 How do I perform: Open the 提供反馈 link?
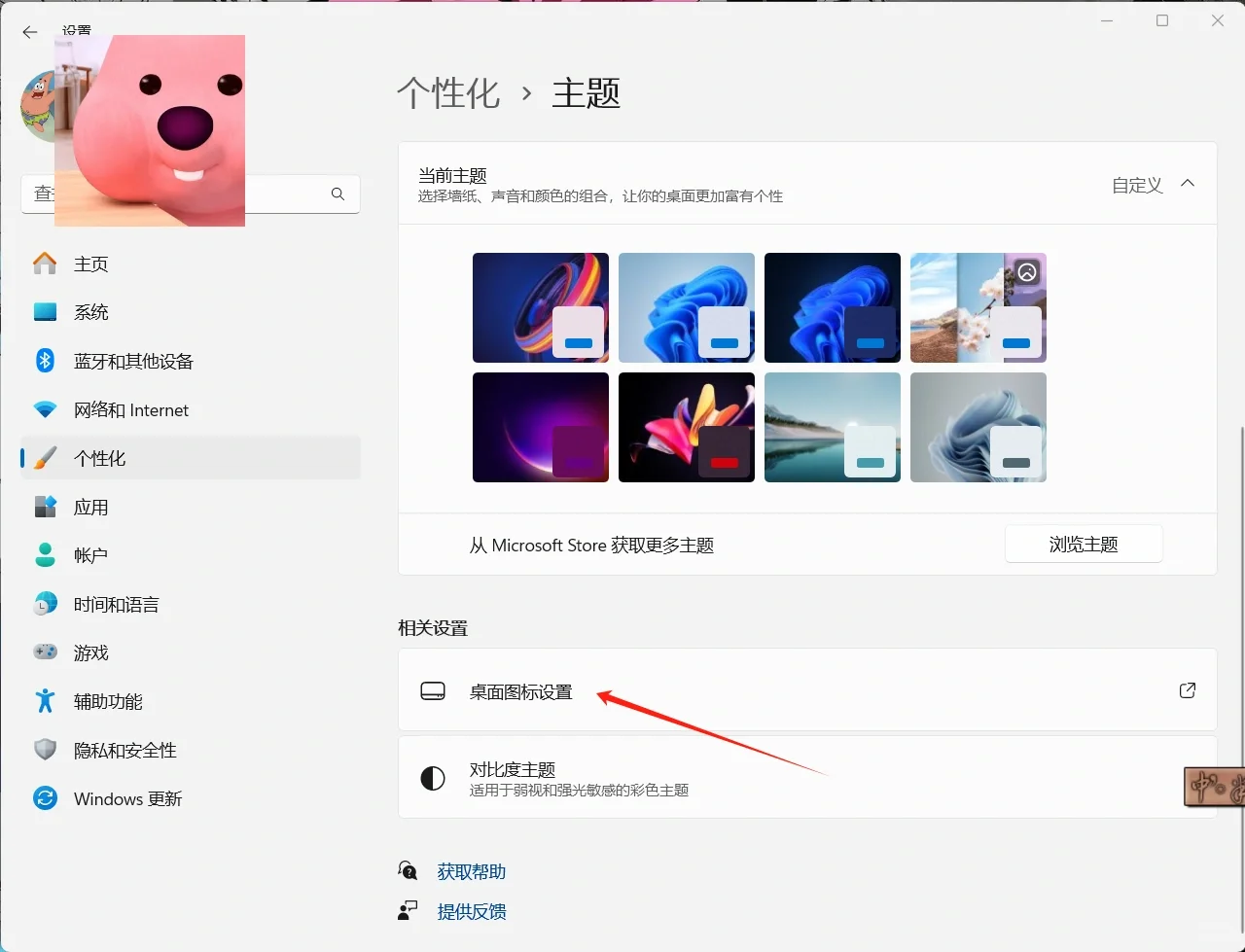point(473,911)
